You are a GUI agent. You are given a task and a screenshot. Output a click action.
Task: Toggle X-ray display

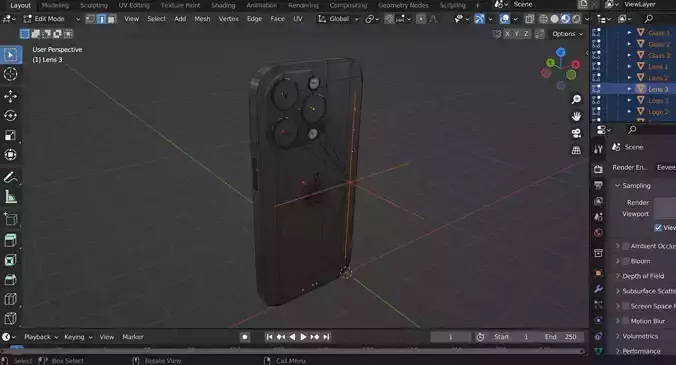point(529,19)
